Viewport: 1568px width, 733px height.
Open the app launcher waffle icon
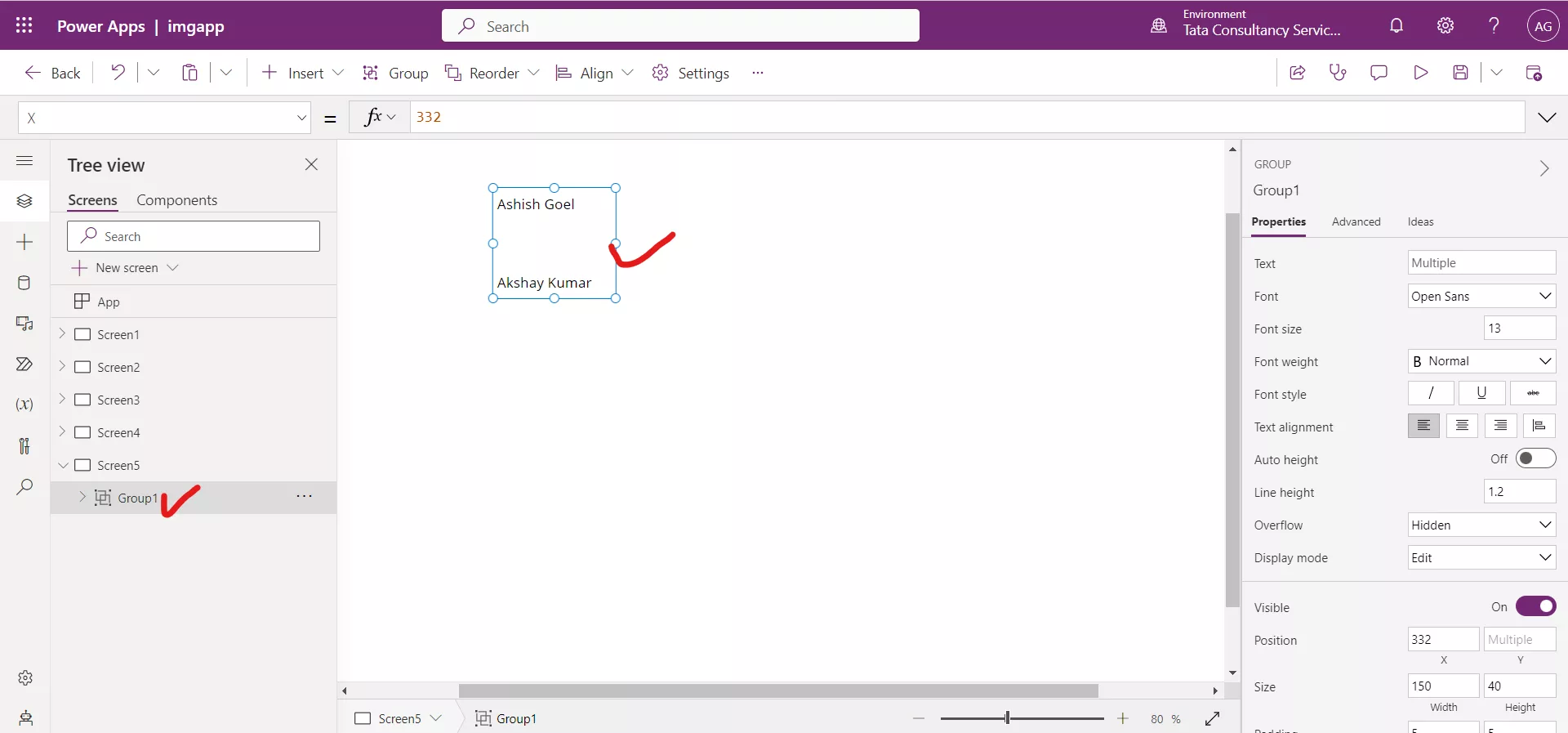click(24, 25)
